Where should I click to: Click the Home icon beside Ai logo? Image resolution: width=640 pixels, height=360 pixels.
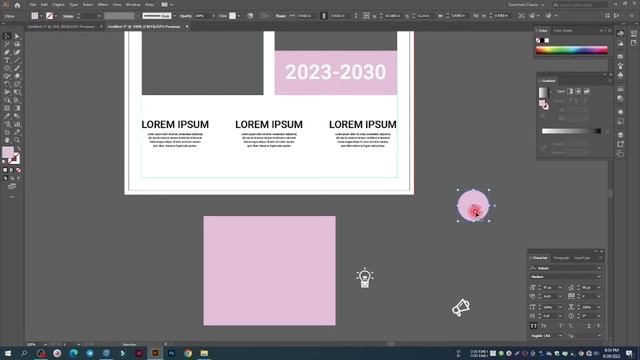pos(17,5)
